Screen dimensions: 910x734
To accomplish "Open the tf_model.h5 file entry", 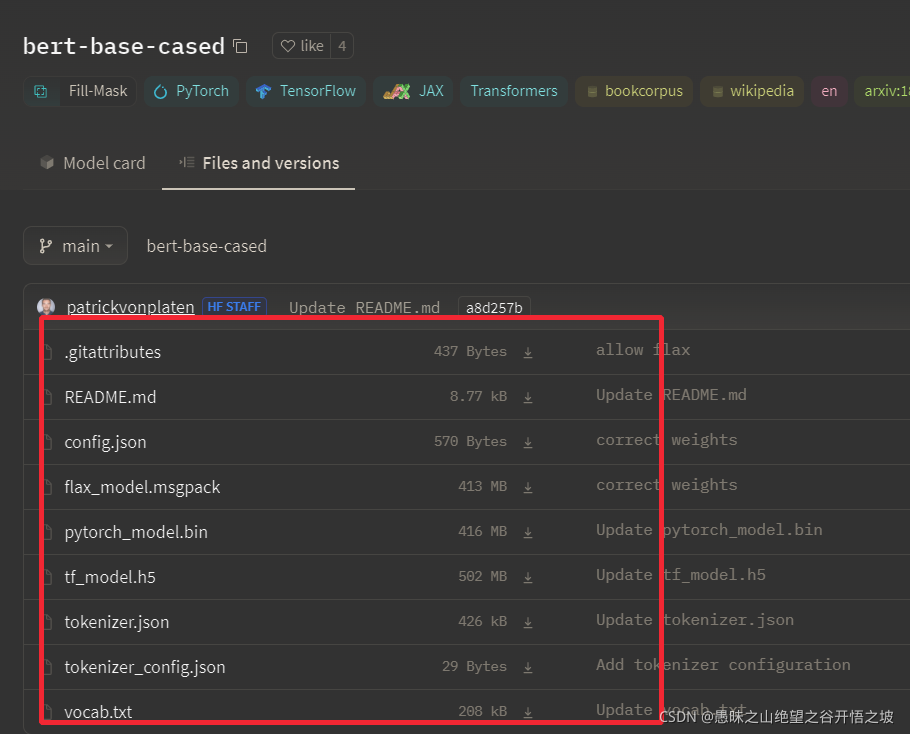I will coord(110,577).
